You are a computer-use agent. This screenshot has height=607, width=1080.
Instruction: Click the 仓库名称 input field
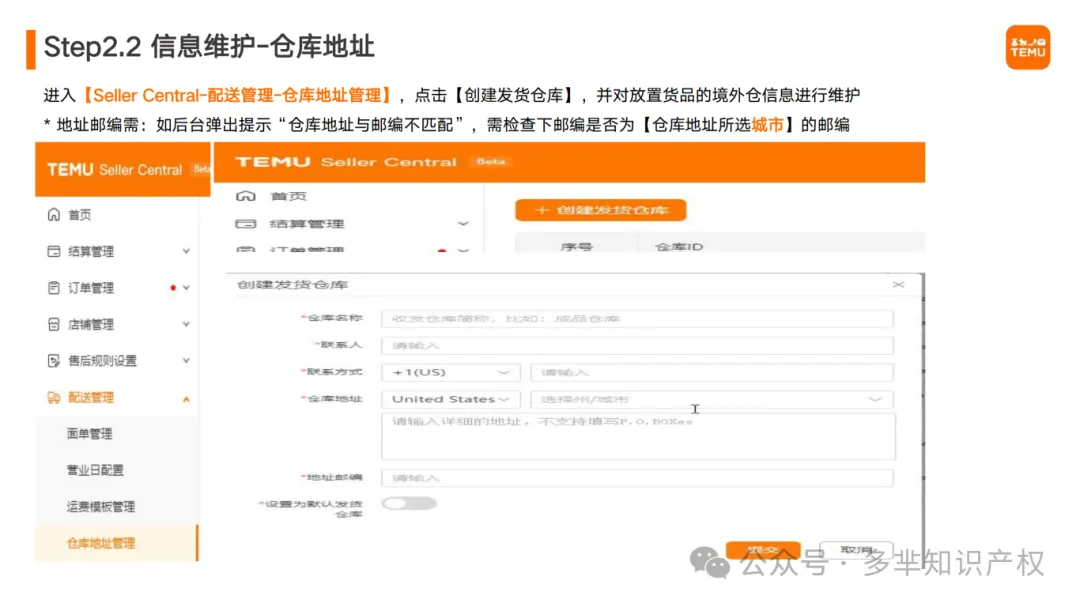tap(637, 319)
